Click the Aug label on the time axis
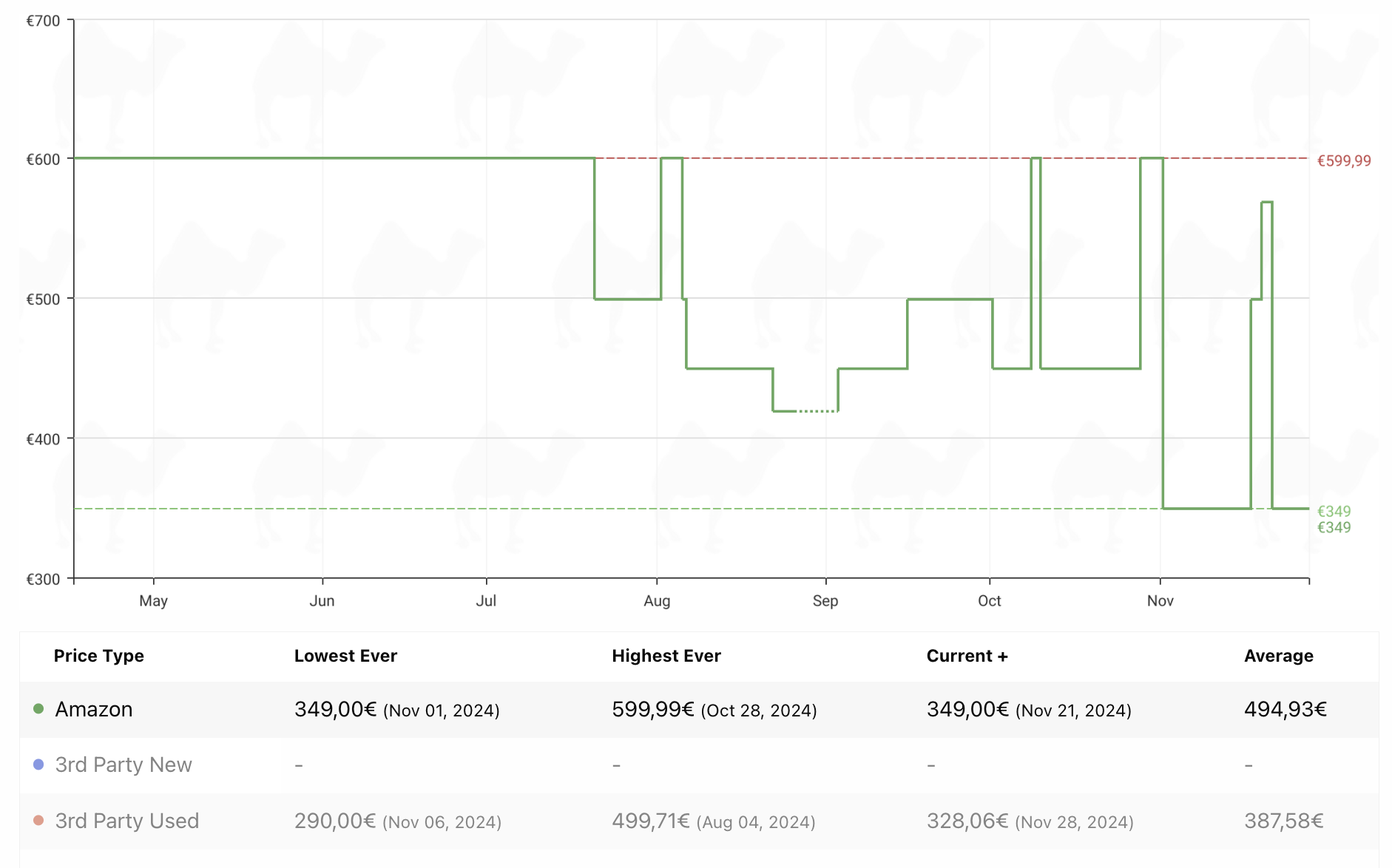Viewport: 1392px width, 868px height. pyautogui.click(x=657, y=601)
